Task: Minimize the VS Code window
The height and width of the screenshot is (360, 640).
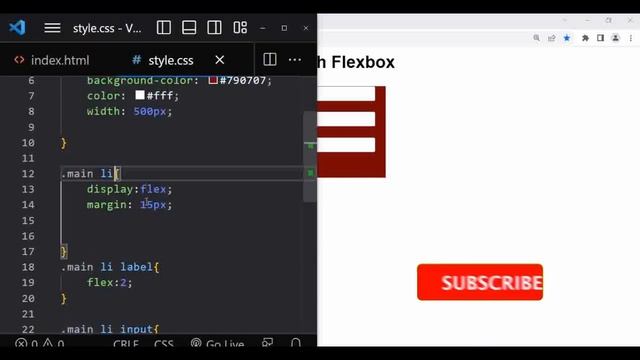Action: (263, 28)
